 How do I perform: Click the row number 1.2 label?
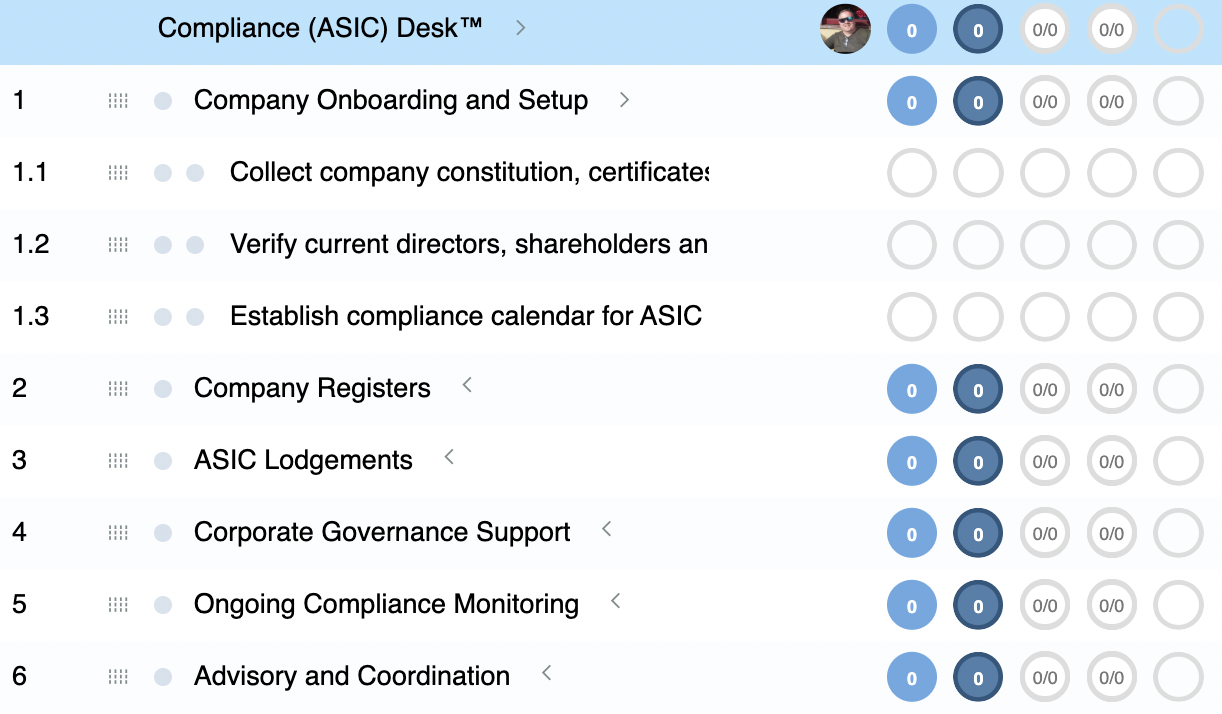point(29,244)
